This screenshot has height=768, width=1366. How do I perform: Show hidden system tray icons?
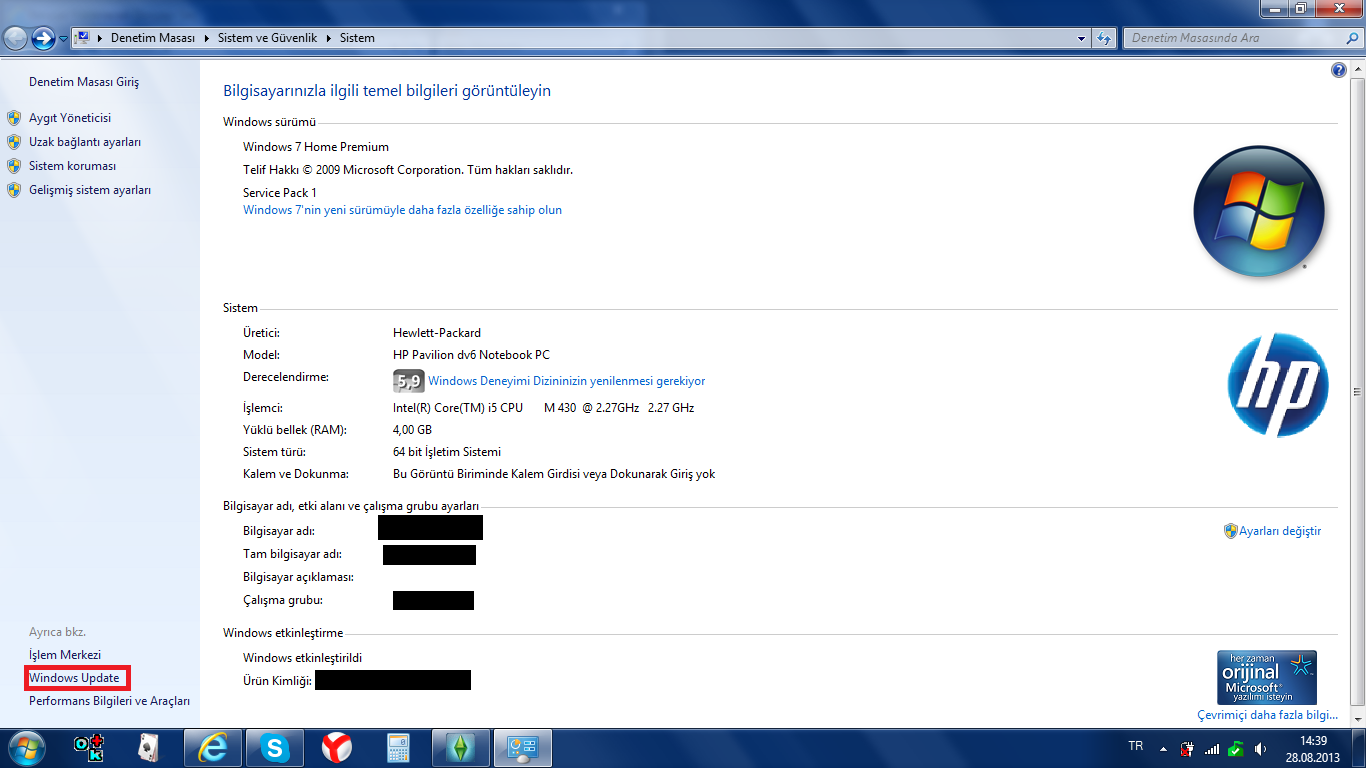(x=1163, y=748)
